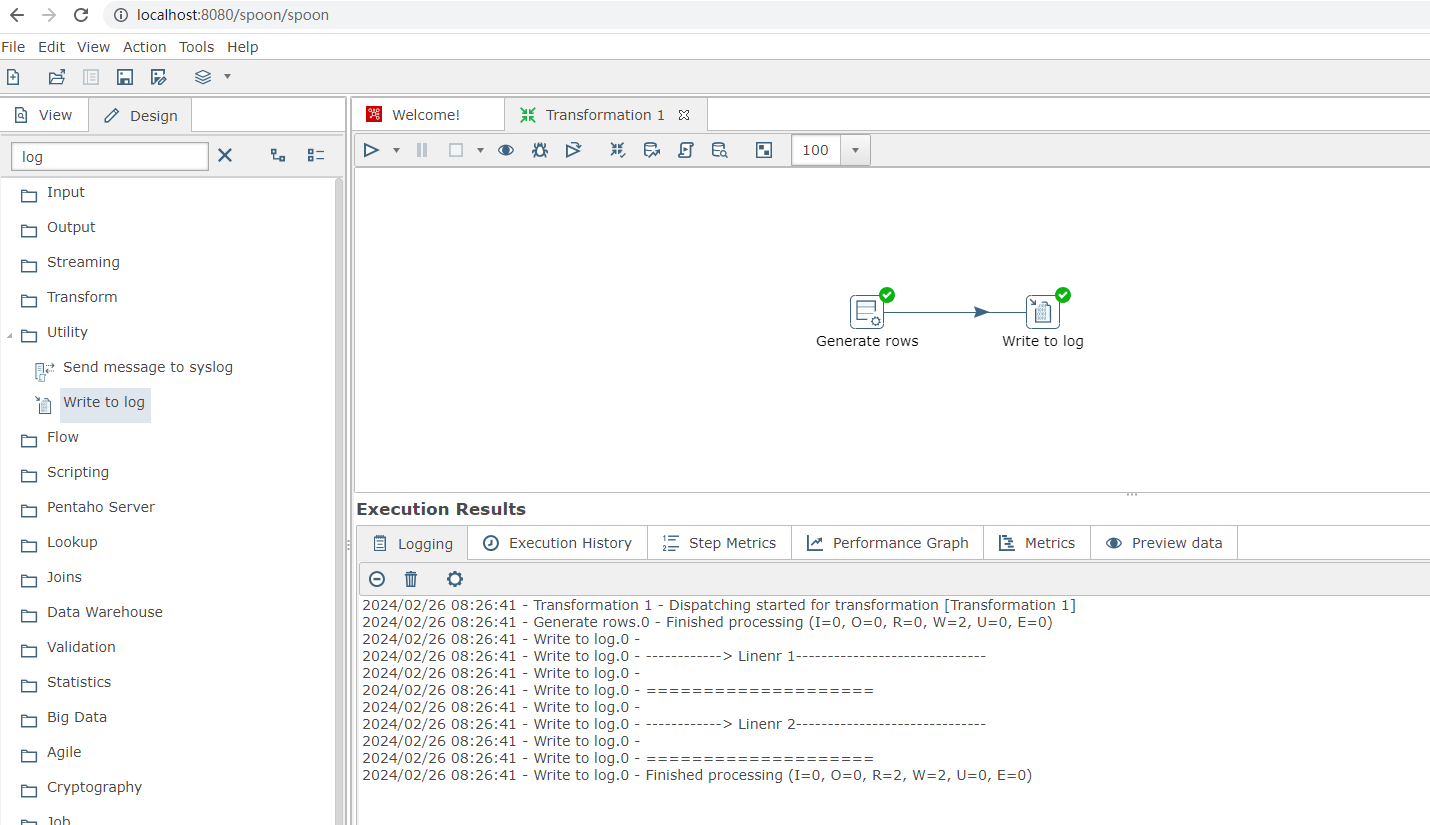Viewport: 1430px width, 825px height.
Task: Clear the log entries
Action: click(x=410, y=579)
